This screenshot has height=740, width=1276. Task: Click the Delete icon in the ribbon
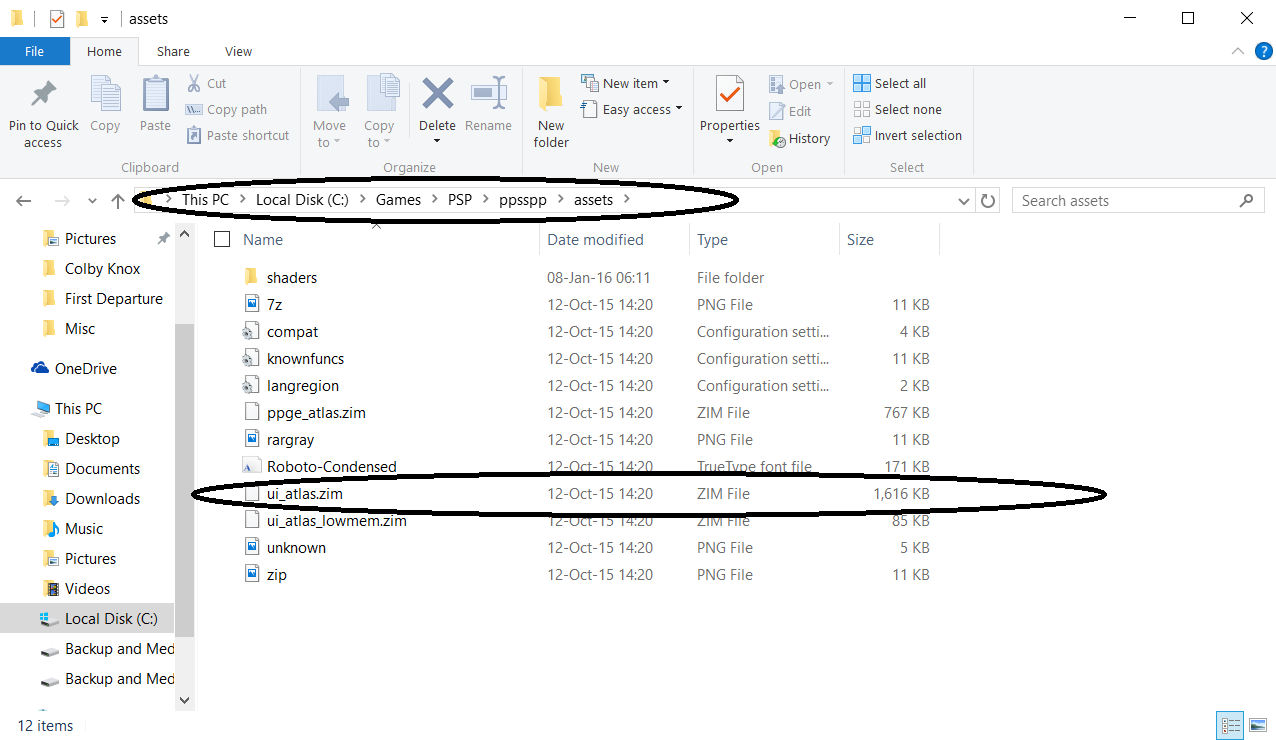coord(437,96)
